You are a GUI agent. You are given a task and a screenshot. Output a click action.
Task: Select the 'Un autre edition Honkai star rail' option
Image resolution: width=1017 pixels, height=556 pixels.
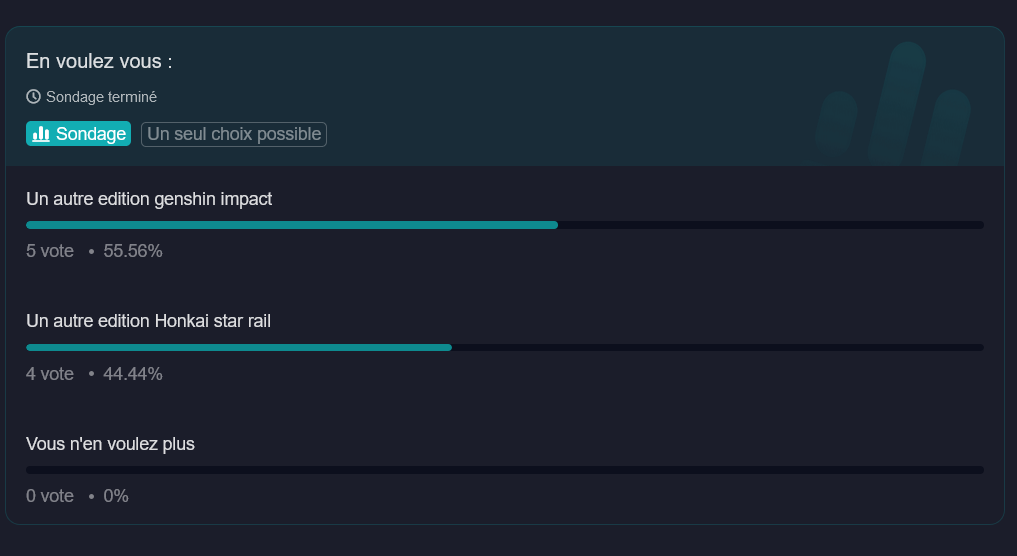pyautogui.click(x=148, y=321)
